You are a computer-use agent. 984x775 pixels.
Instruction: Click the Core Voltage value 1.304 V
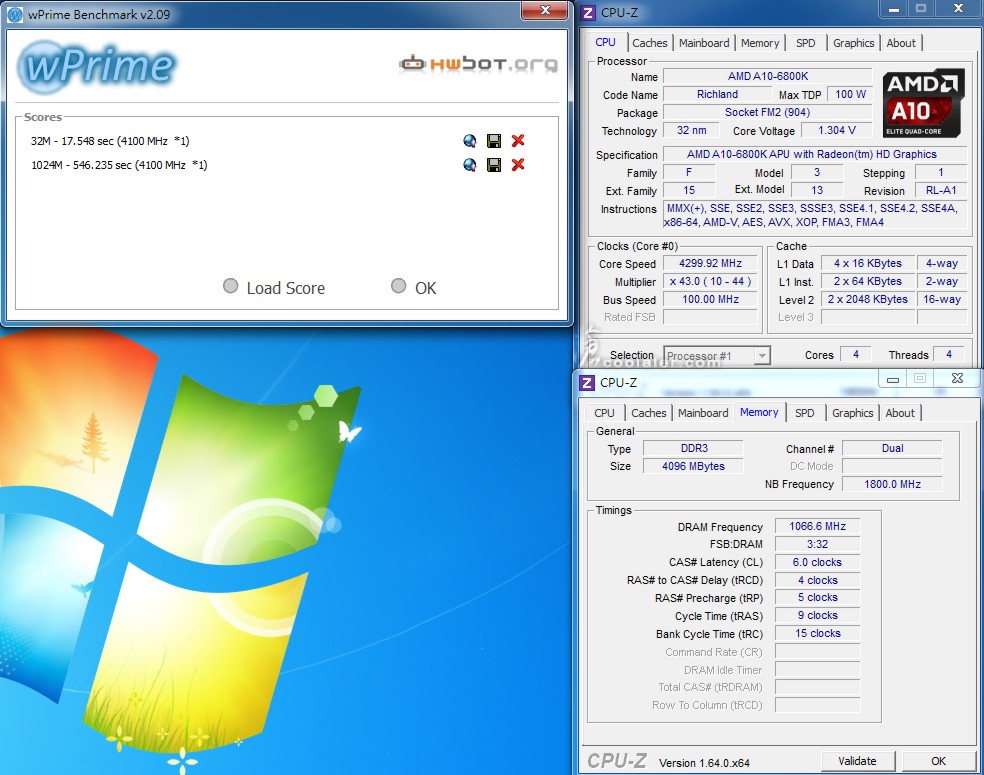pos(837,130)
